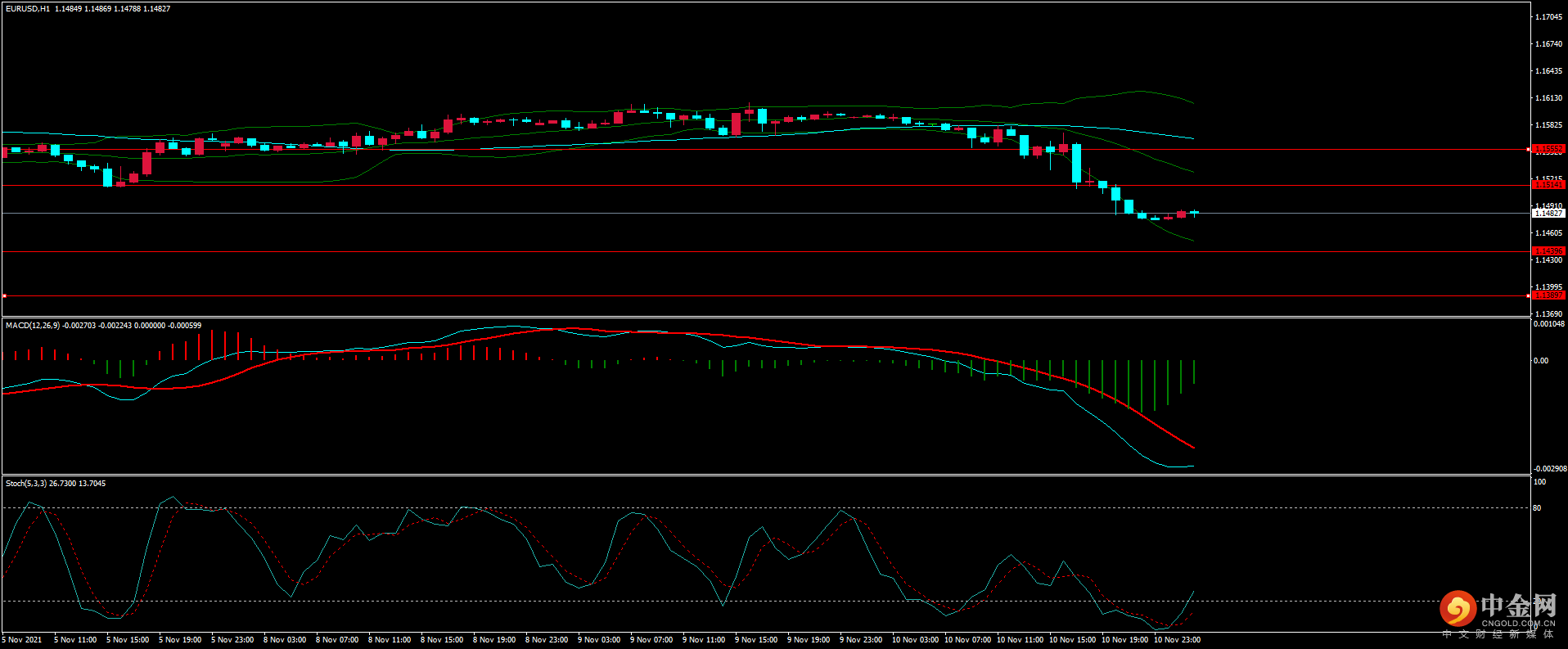The height and width of the screenshot is (649, 1568).
Task: Select the red 1.14396 price tag
Action: (x=1548, y=251)
